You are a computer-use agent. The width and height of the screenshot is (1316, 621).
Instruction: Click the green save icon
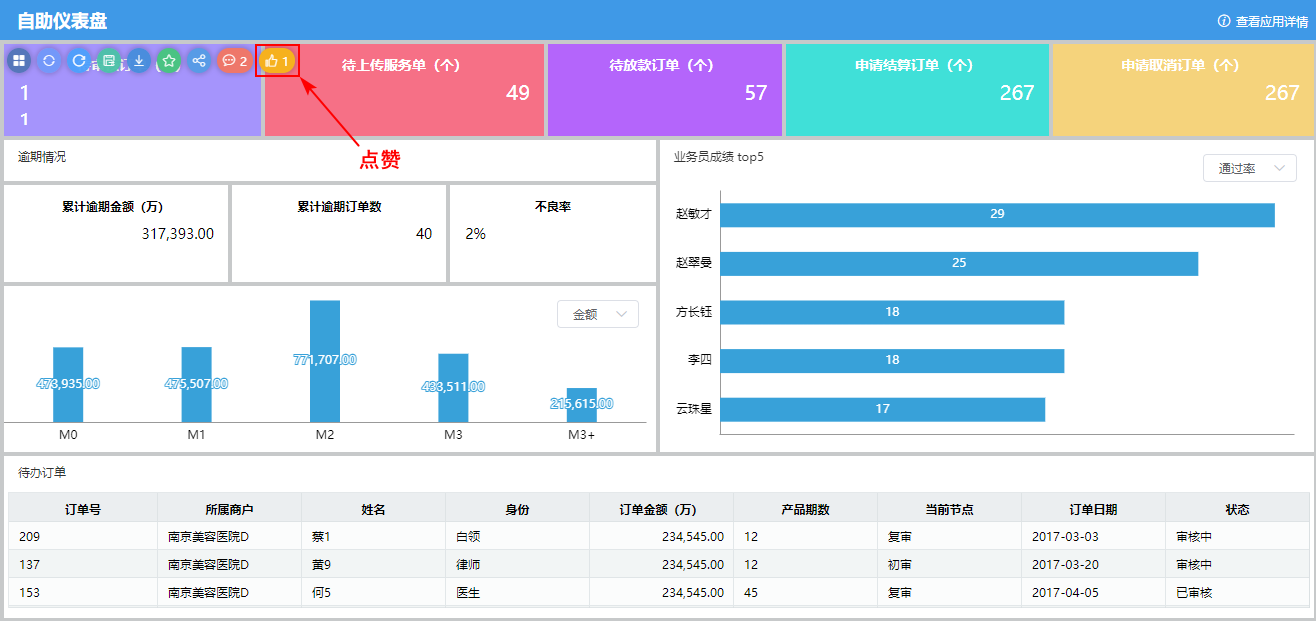point(109,61)
